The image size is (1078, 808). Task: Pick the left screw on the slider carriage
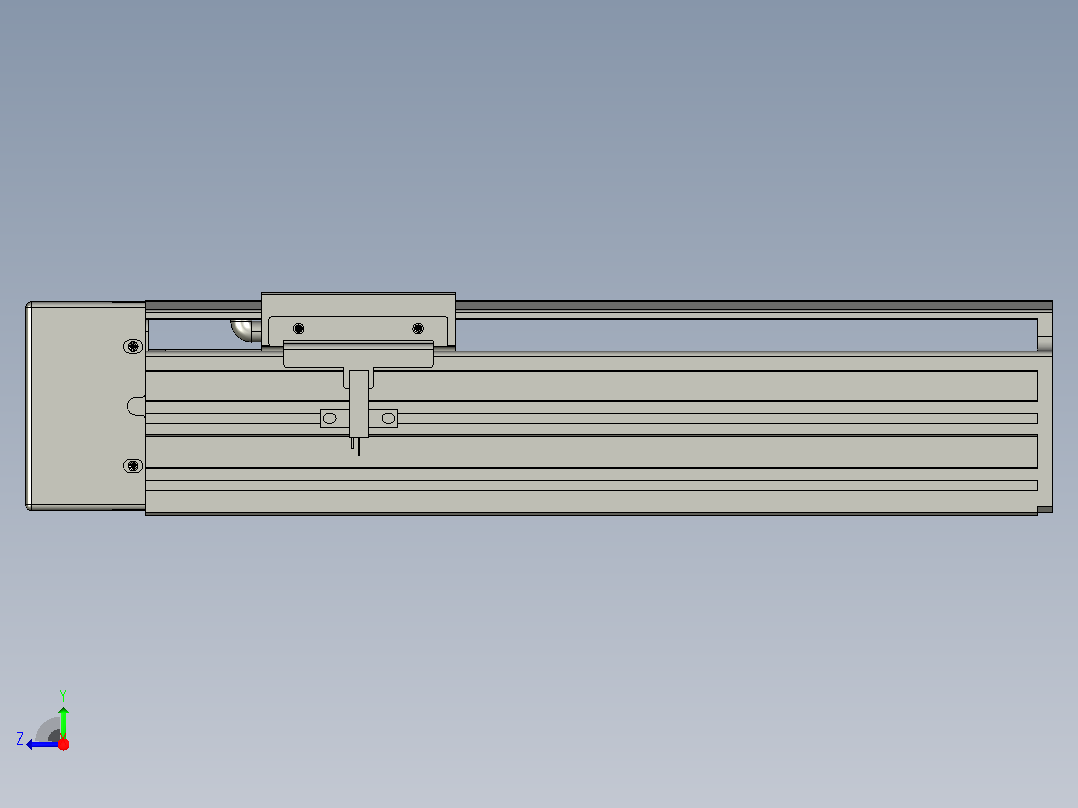pyautogui.click(x=298, y=329)
